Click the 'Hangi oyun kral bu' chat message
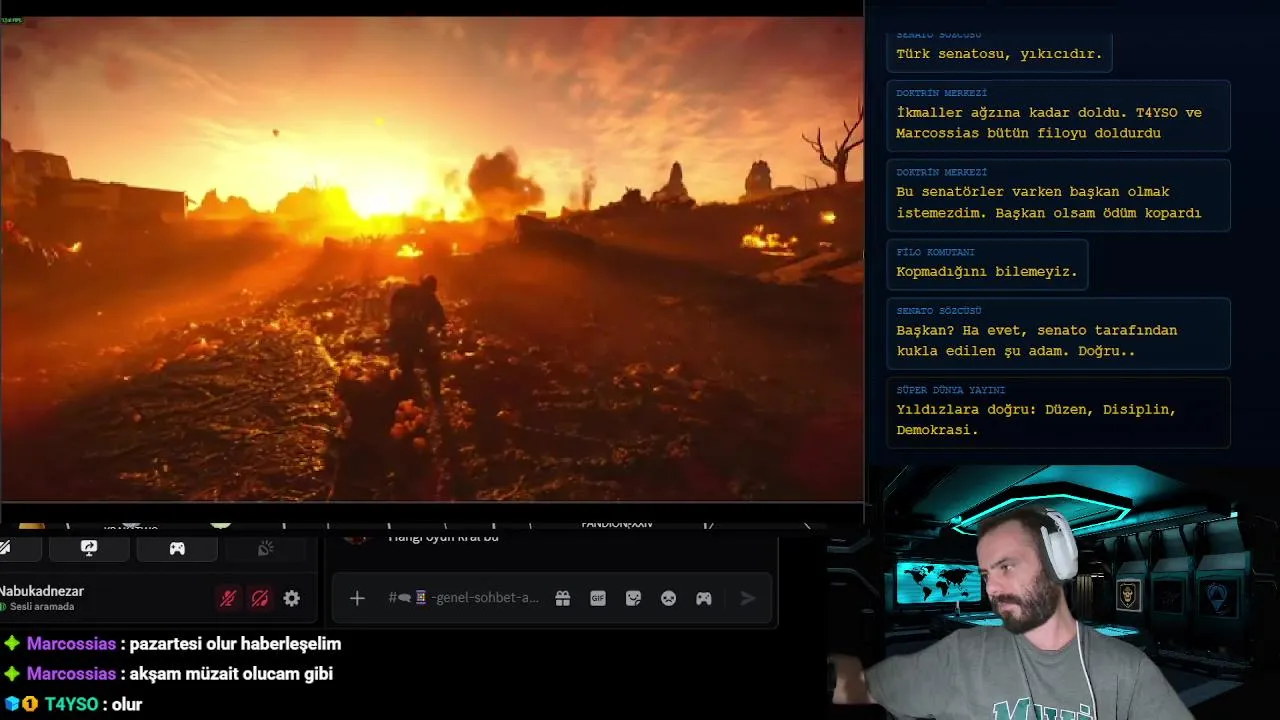 (442, 537)
